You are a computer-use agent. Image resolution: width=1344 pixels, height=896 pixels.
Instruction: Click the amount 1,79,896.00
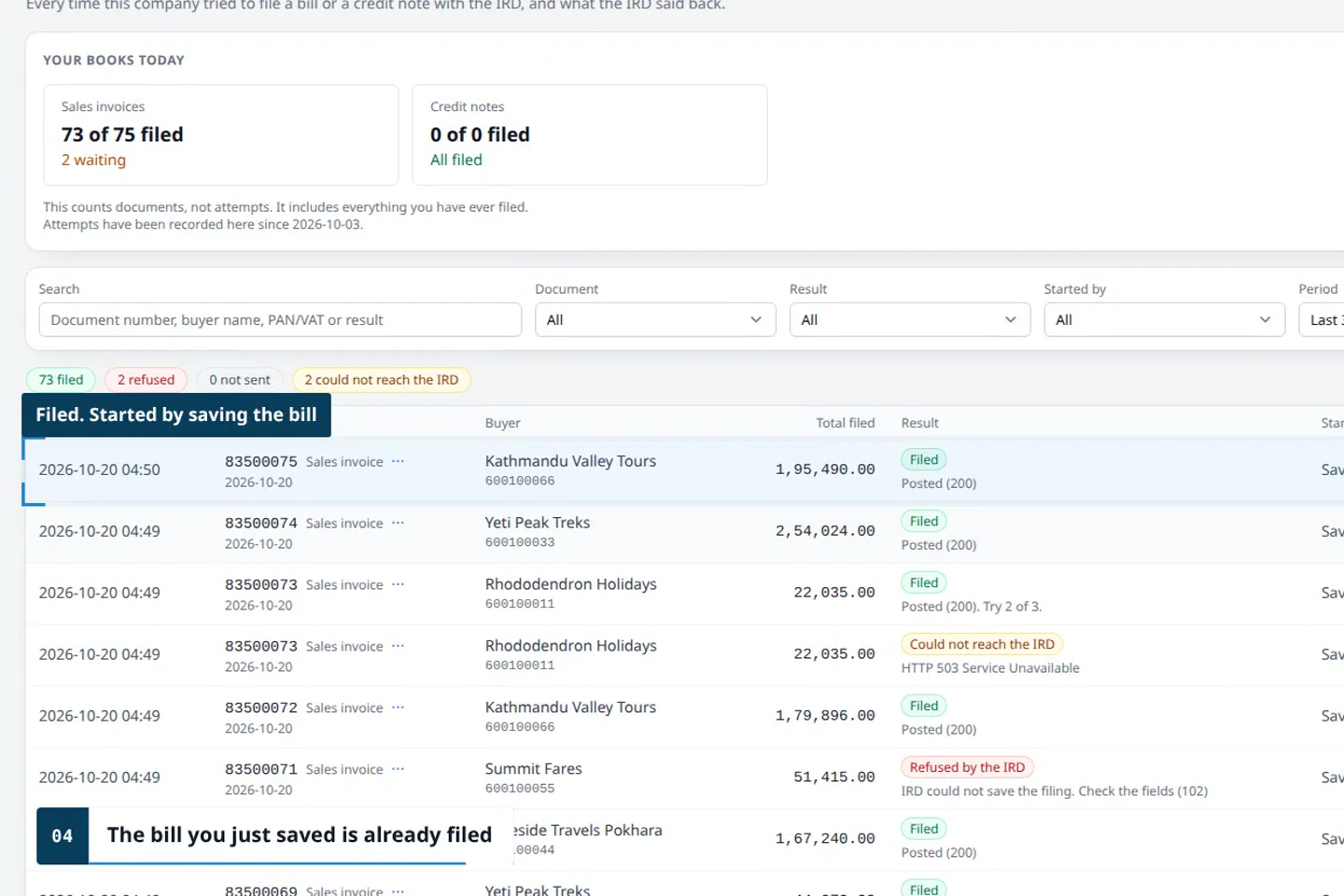pos(825,716)
